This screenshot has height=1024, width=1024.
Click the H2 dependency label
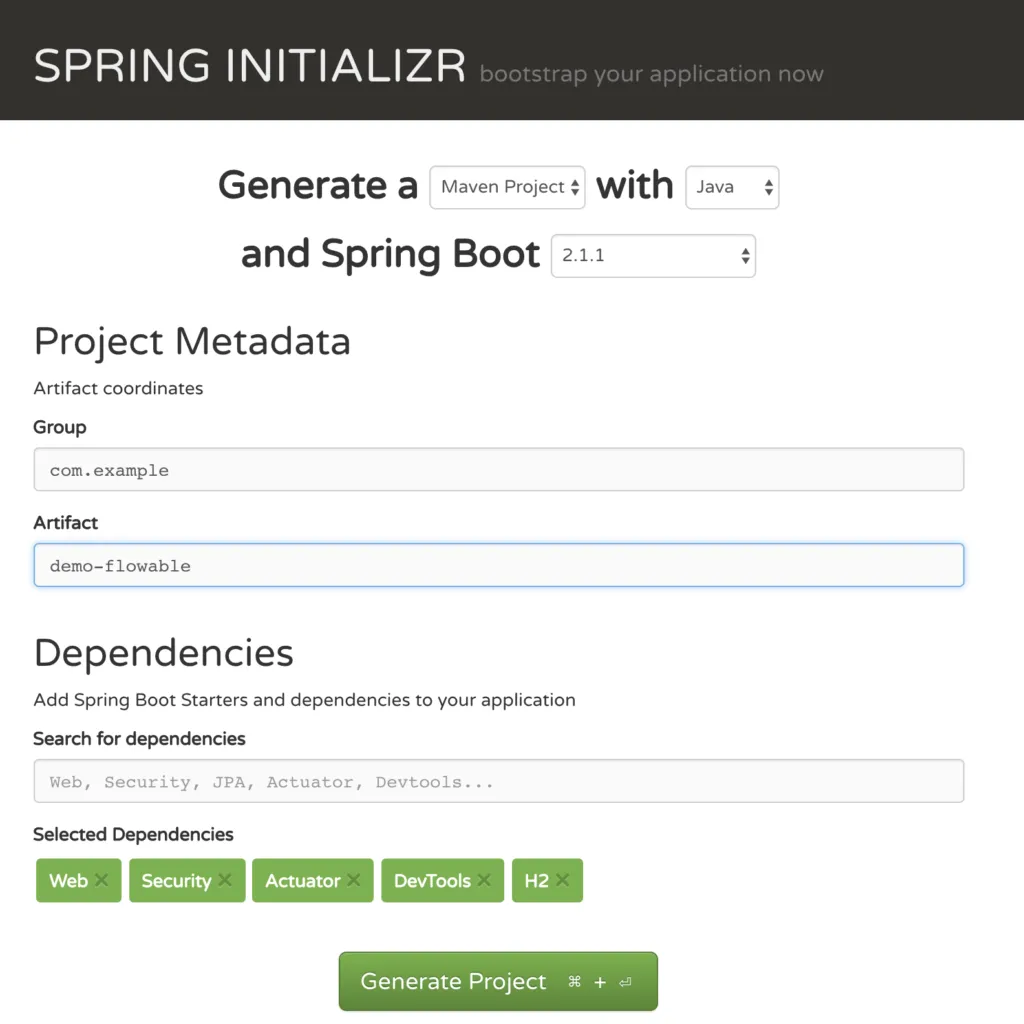click(x=537, y=880)
